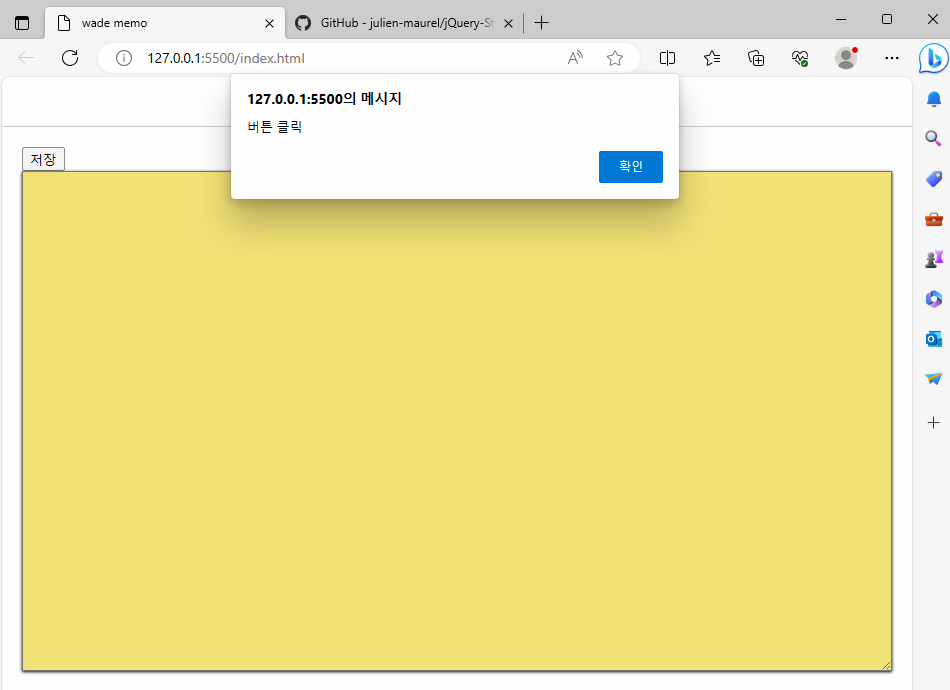The height and width of the screenshot is (690, 950).
Task: Open the sidebar Shopping tag icon
Action: click(x=934, y=179)
